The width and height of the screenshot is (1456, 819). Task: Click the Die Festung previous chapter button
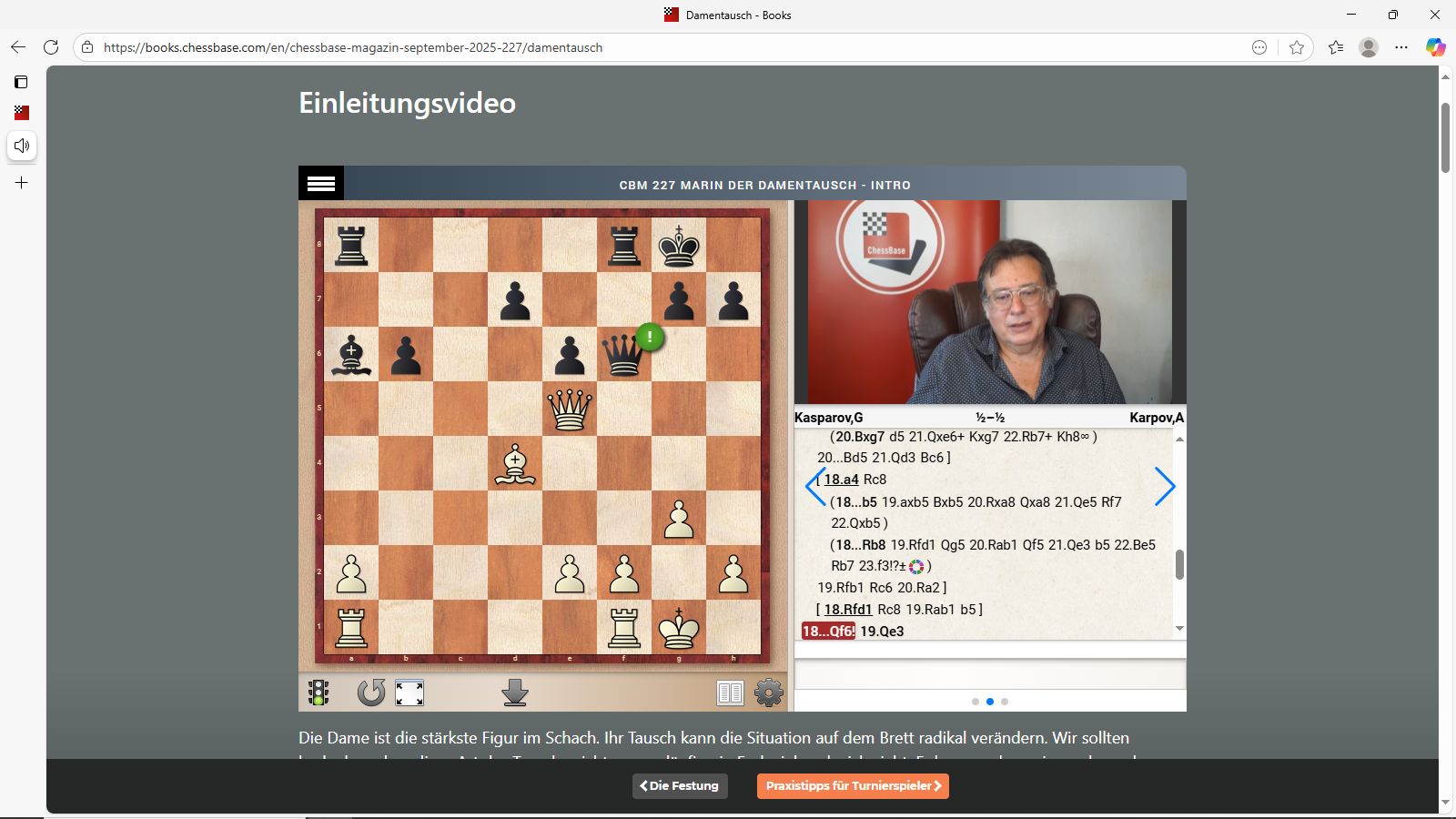(x=680, y=786)
